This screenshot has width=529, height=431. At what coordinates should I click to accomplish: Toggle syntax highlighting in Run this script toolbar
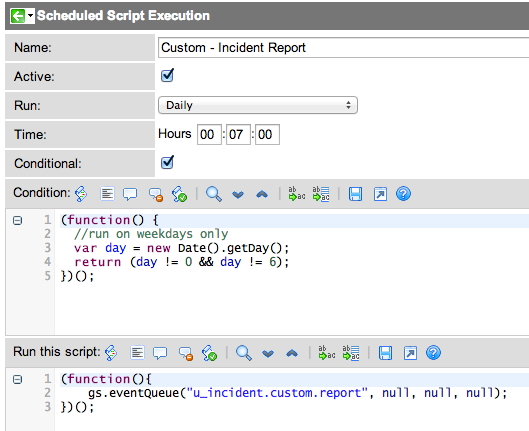[x=111, y=353]
